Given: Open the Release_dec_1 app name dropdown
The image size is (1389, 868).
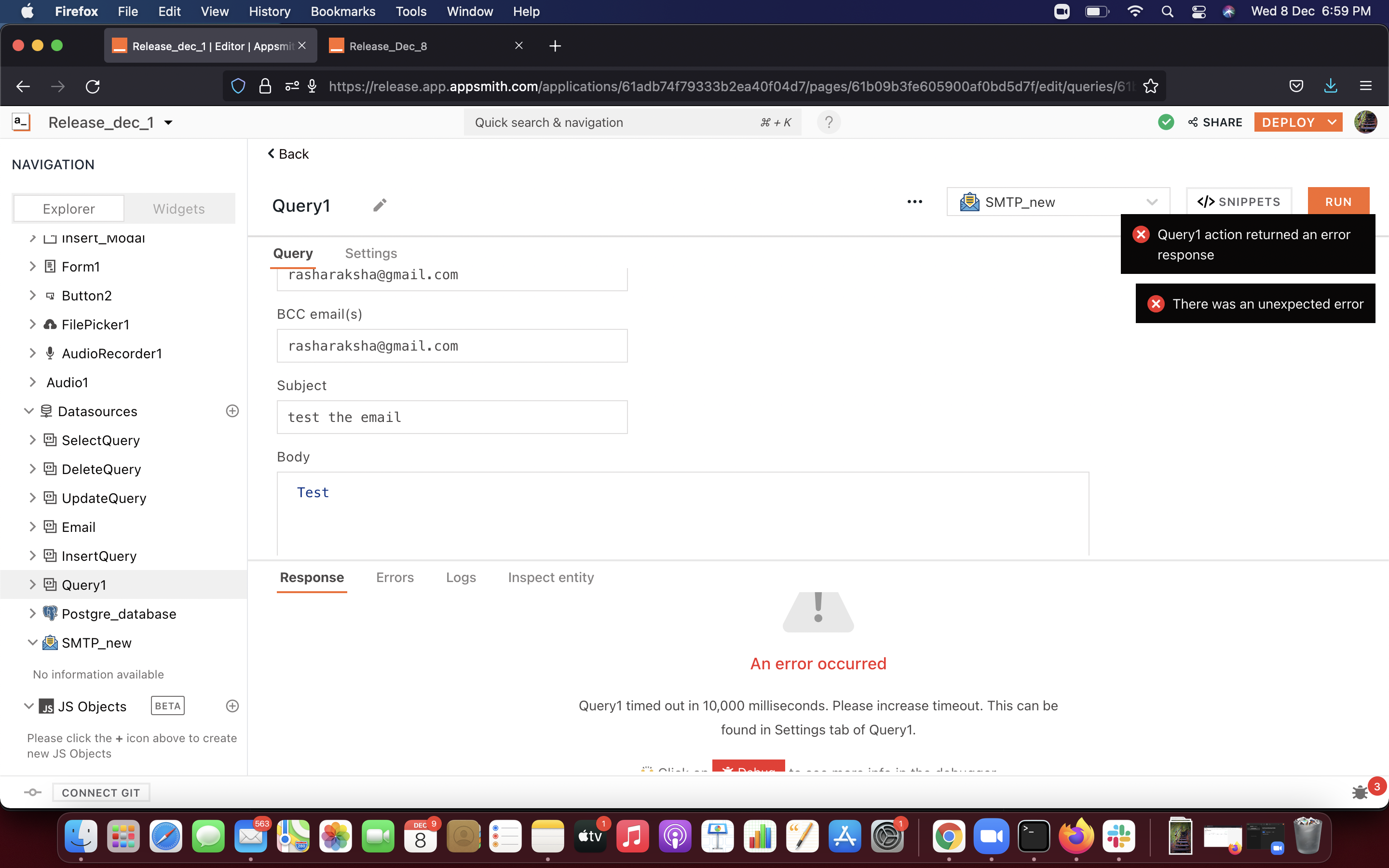Looking at the screenshot, I should click(168, 122).
